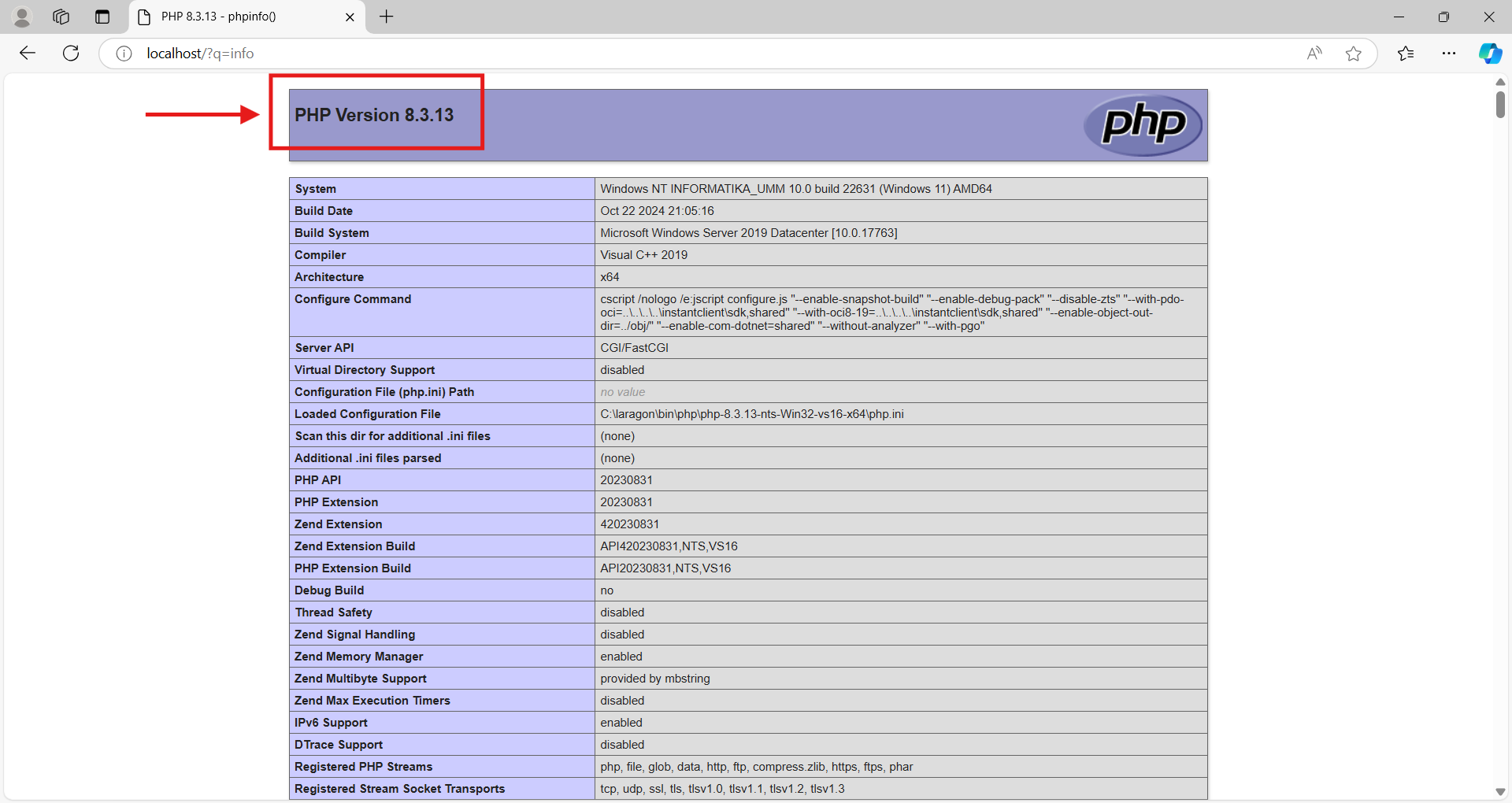
Task: Open a new browser tab
Action: [x=386, y=17]
